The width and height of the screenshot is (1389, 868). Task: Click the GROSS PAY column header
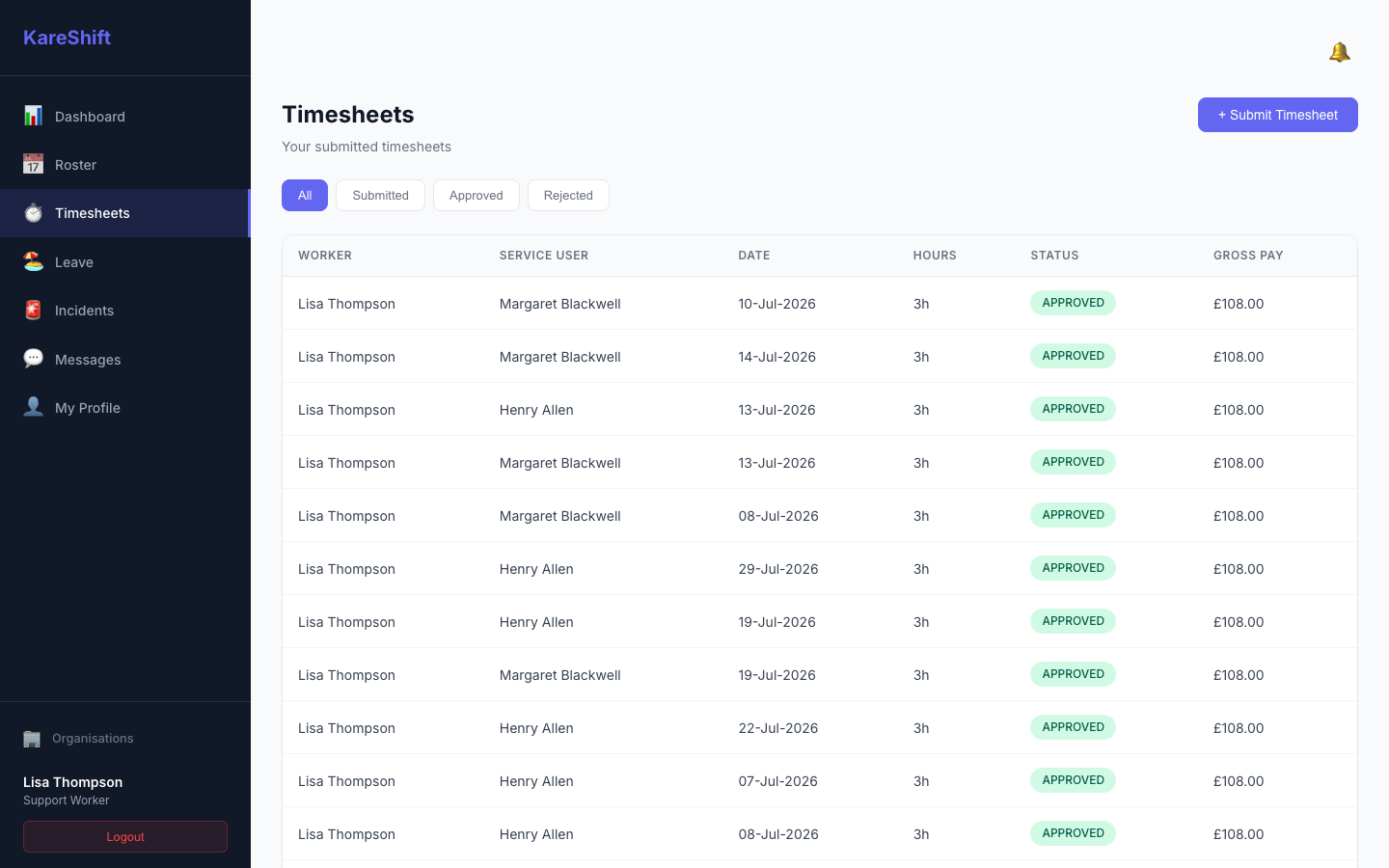click(1248, 256)
